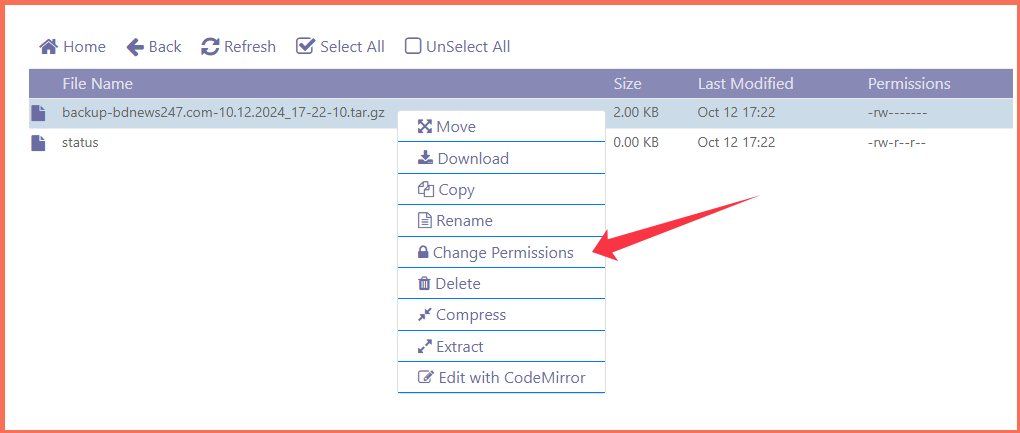Image resolution: width=1020 pixels, height=433 pixels.
Task: Click the file icon beside the backup tar.gz
Action: pos(38,113)
